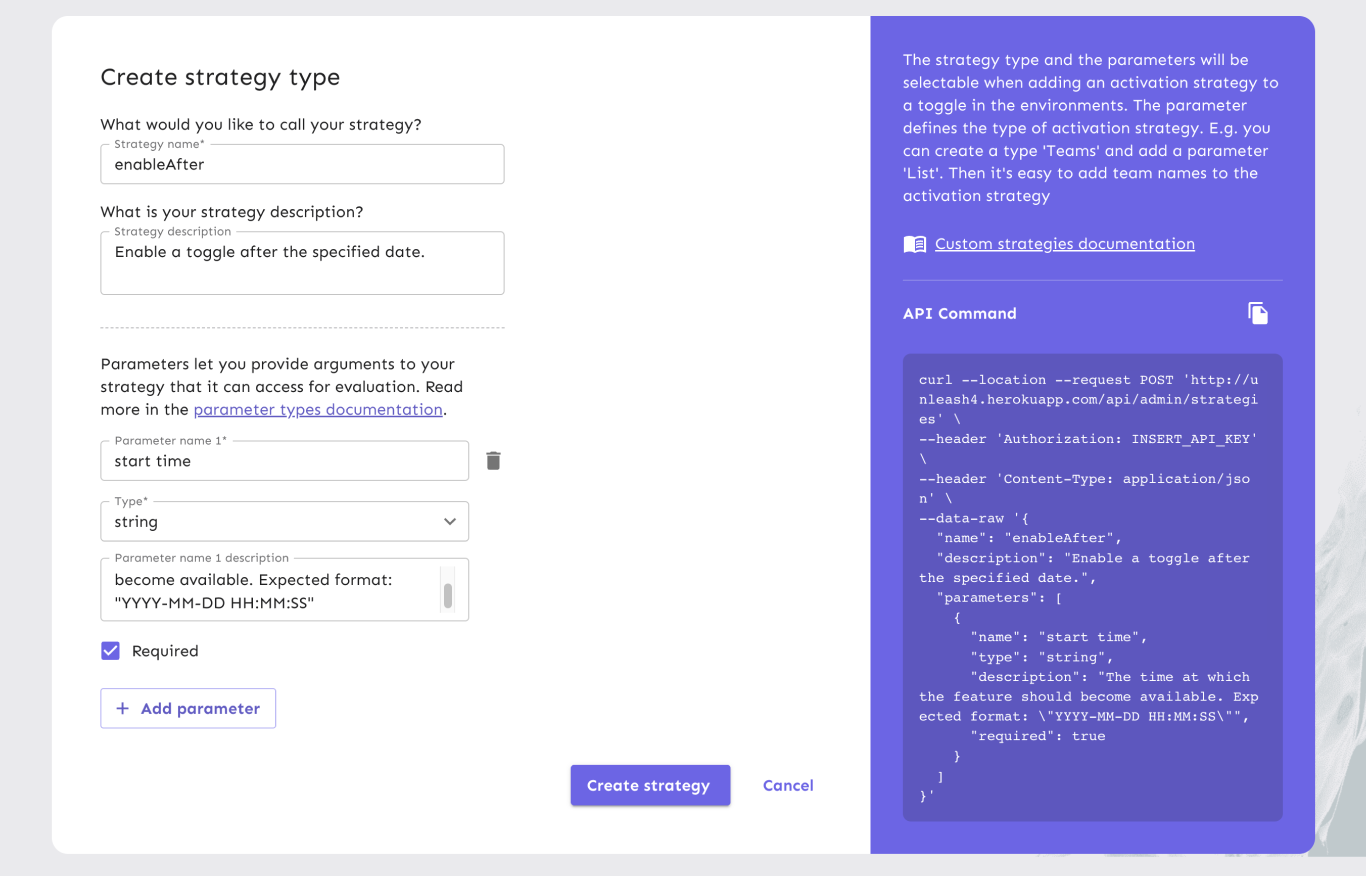
Task: Cancel the strategy creation
Action: pyautogui.click(x=788, y=785)
